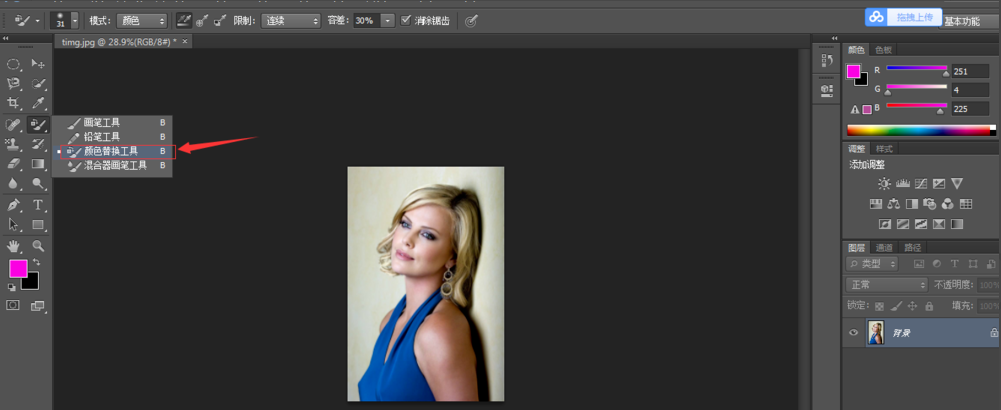Reset default foreground and background colors
Screen dimensions: 1001x410
pyautogui.click(x=11, y=287)
